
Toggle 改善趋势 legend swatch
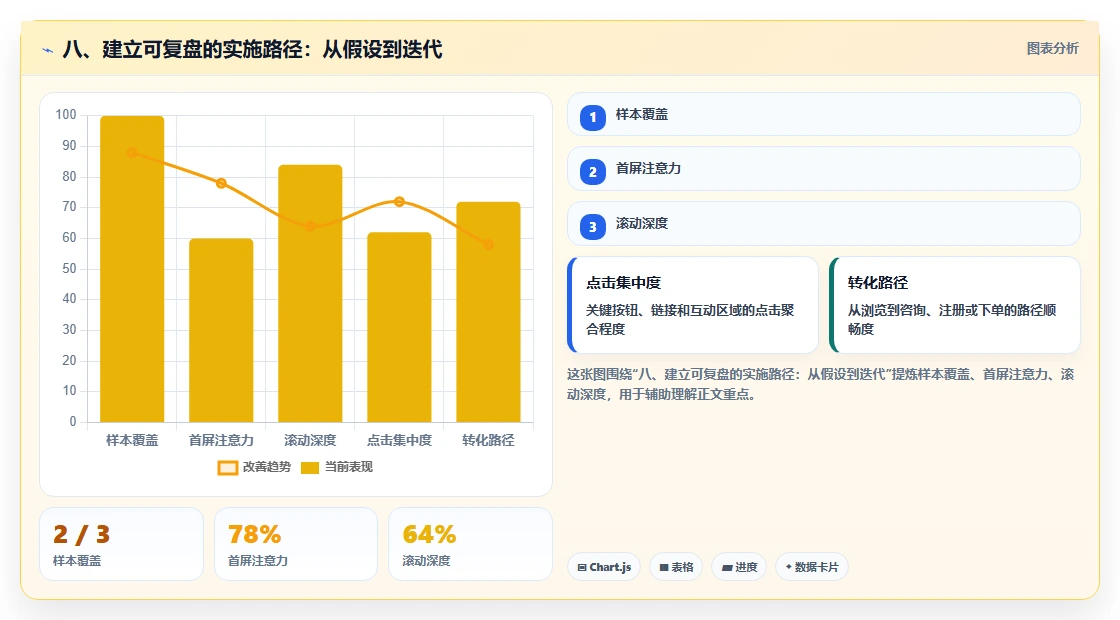pyautogui.click(x=227, y=468)
